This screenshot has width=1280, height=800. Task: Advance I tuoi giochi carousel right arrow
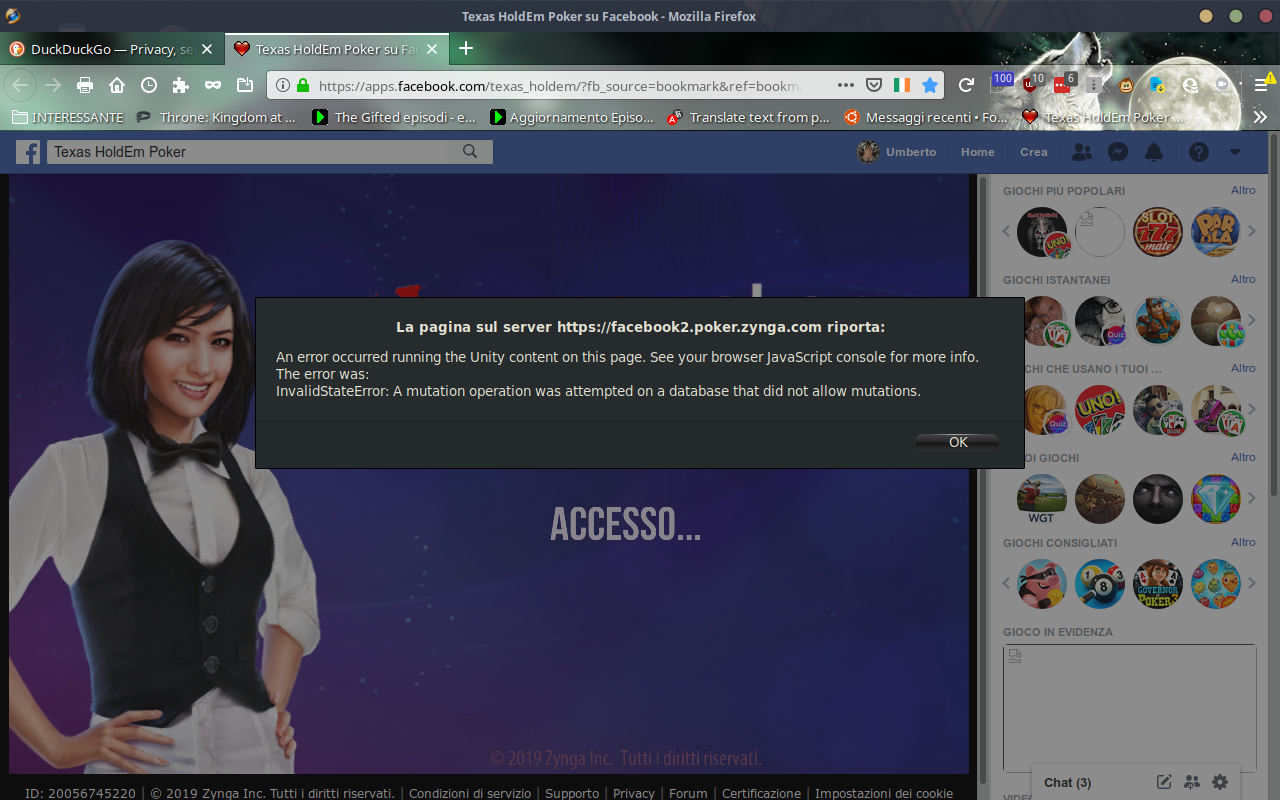(x=1252, y=498)
